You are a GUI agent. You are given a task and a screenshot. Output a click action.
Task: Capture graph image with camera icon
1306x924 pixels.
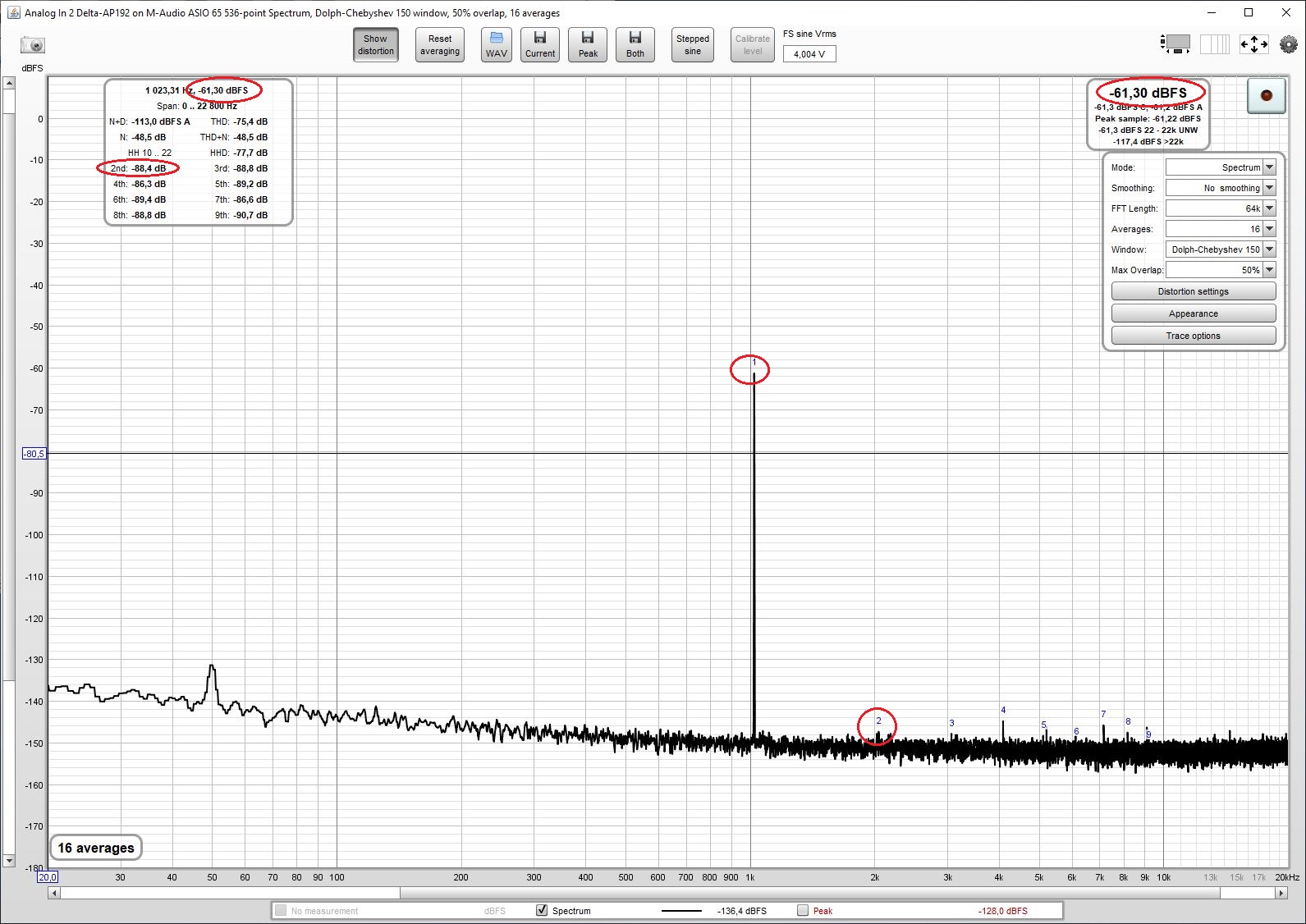pos(33,45)
